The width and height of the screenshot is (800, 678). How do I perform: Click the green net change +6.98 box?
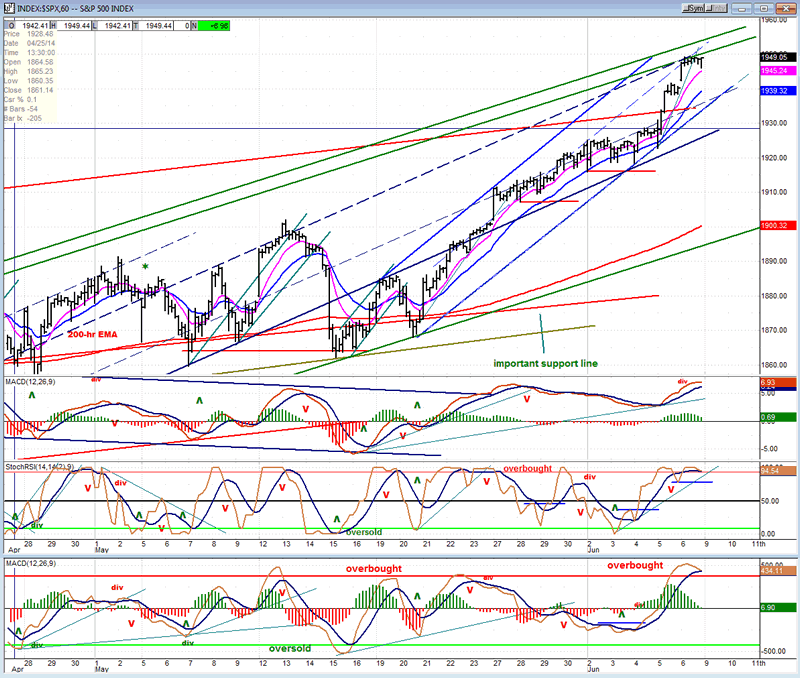[x=214, y=26]
